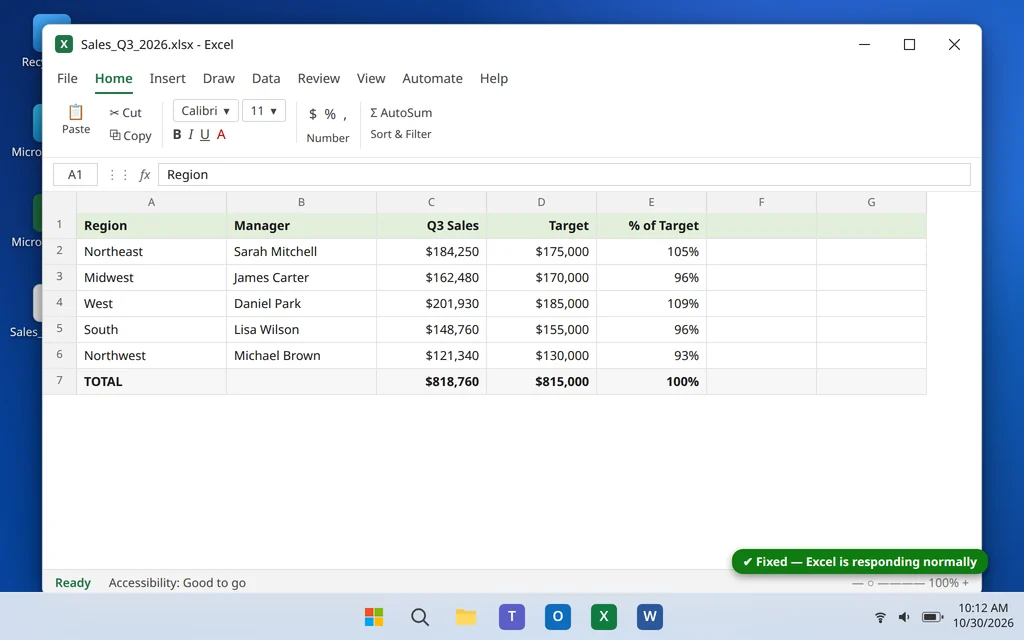Open the font size 11 dropdown
The image size is (1024, 640).
(x=264, y=111)
